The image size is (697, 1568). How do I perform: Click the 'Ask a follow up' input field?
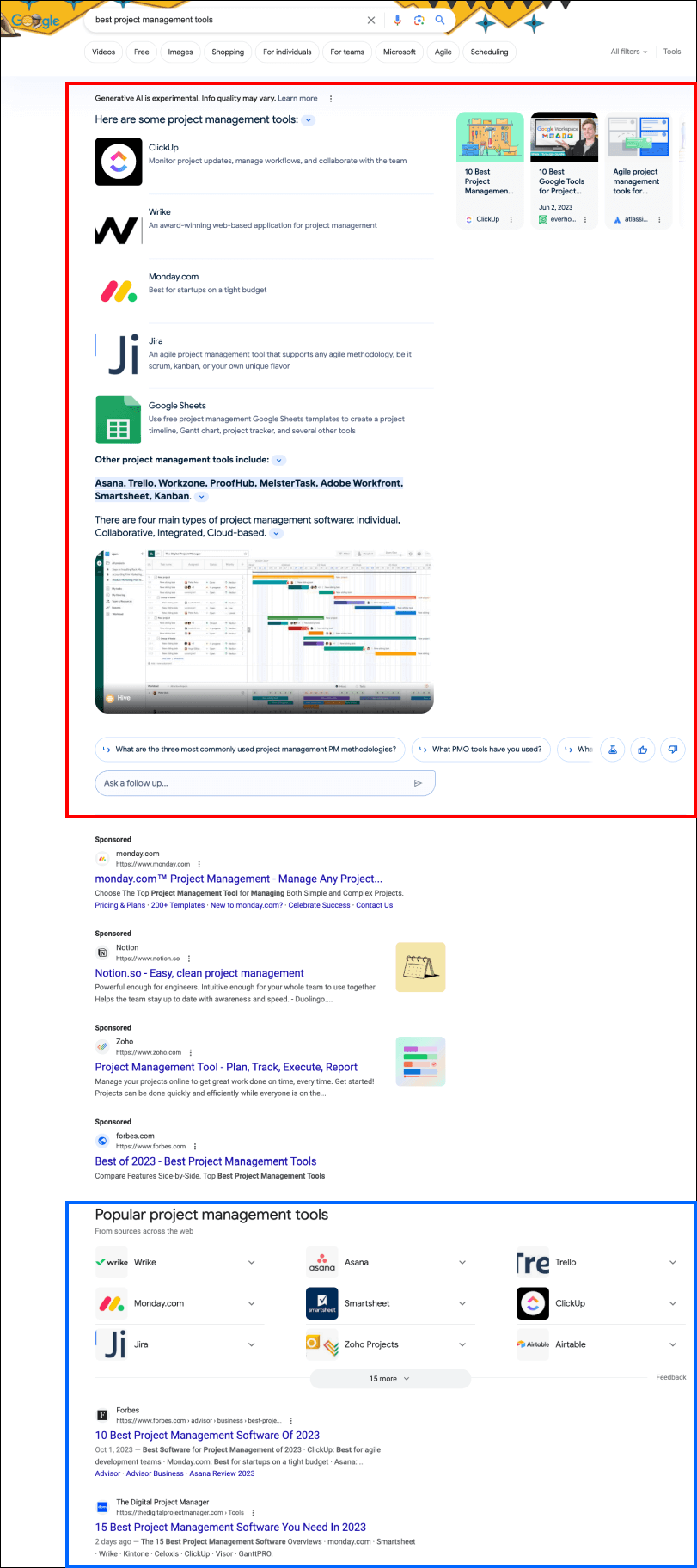[x=266, y=783]
